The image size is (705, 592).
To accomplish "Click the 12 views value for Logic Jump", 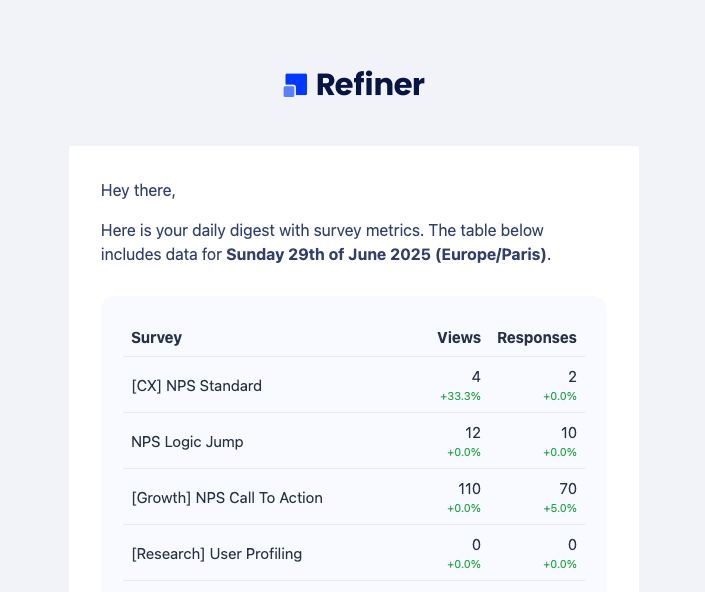I will click(x=473, y=433).
